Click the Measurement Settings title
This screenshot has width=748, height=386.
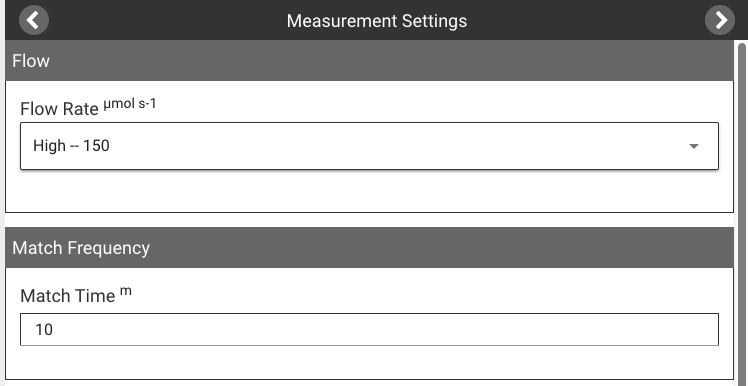376,21
